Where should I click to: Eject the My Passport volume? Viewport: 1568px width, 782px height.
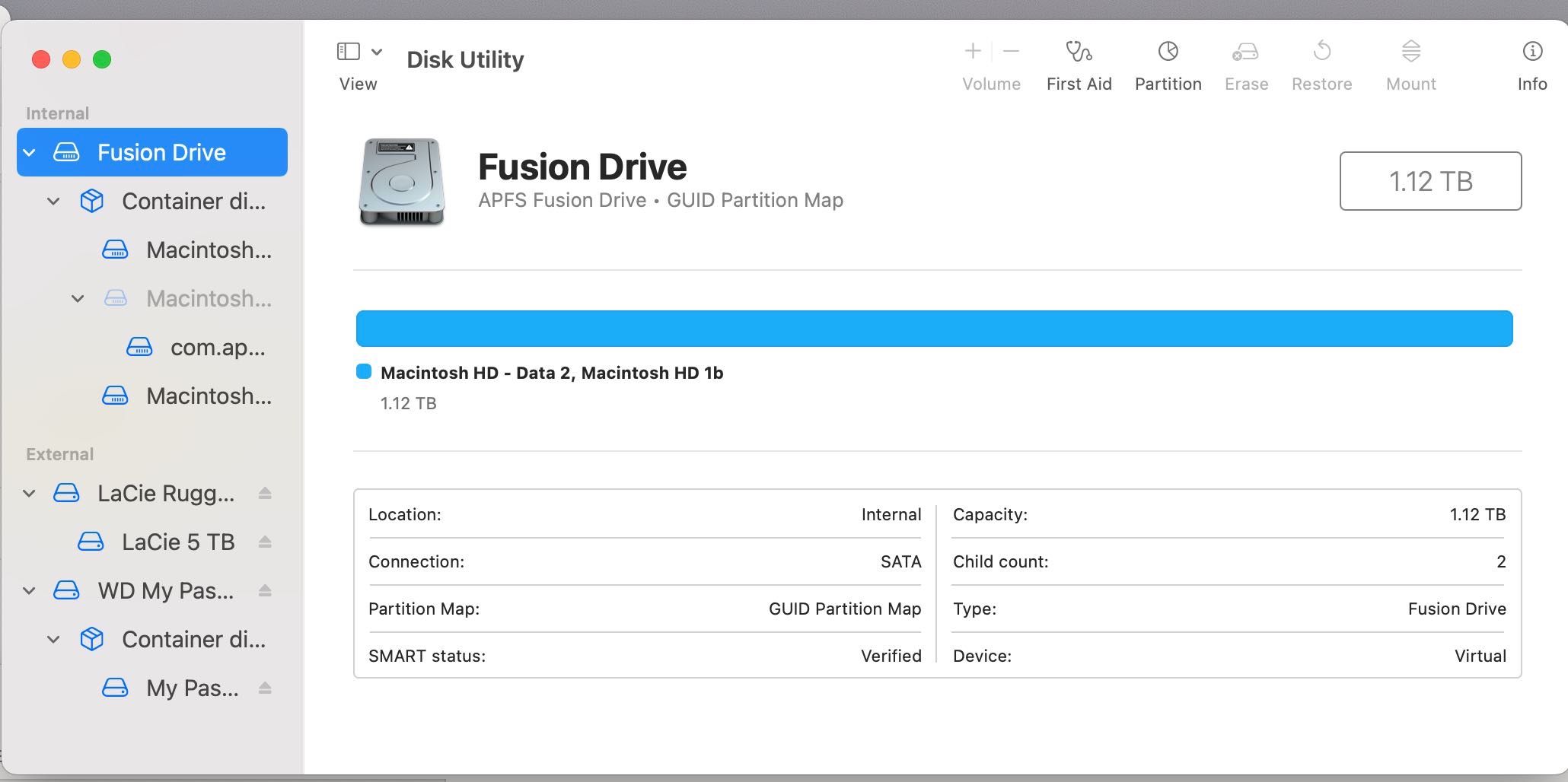[265, 688]
